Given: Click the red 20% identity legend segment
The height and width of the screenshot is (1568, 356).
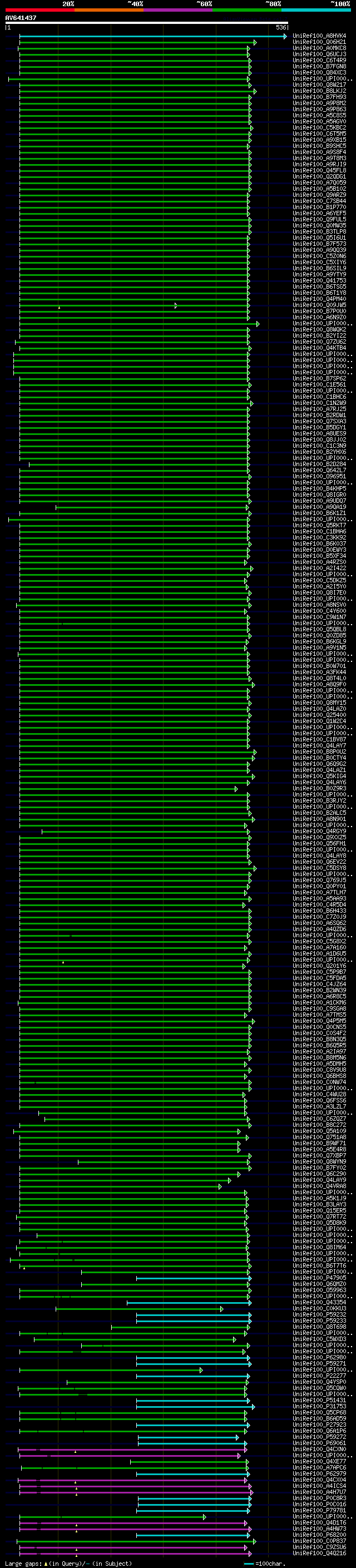Looking at the screenshot, I should tap(39, 10).
